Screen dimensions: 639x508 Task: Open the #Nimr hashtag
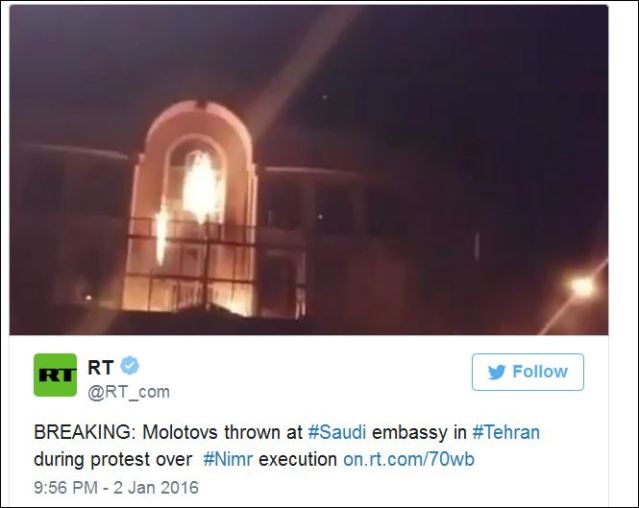click(228, 459)
